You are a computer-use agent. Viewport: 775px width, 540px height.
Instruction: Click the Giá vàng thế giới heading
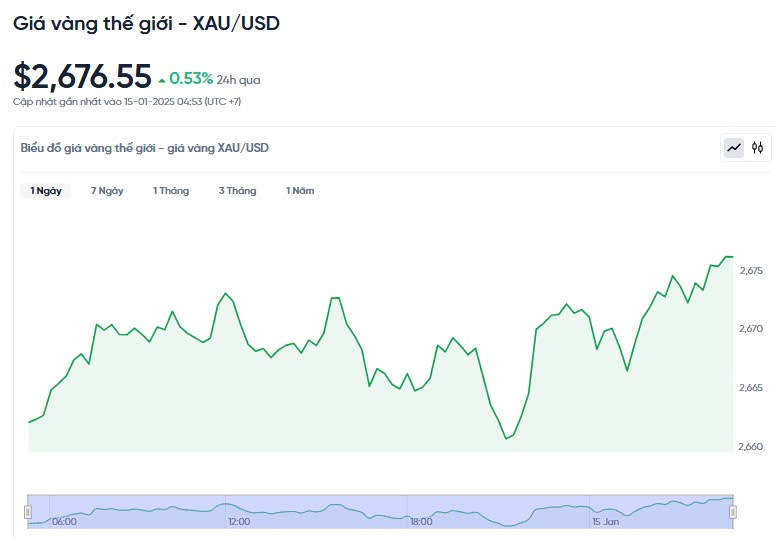[146, 22]
